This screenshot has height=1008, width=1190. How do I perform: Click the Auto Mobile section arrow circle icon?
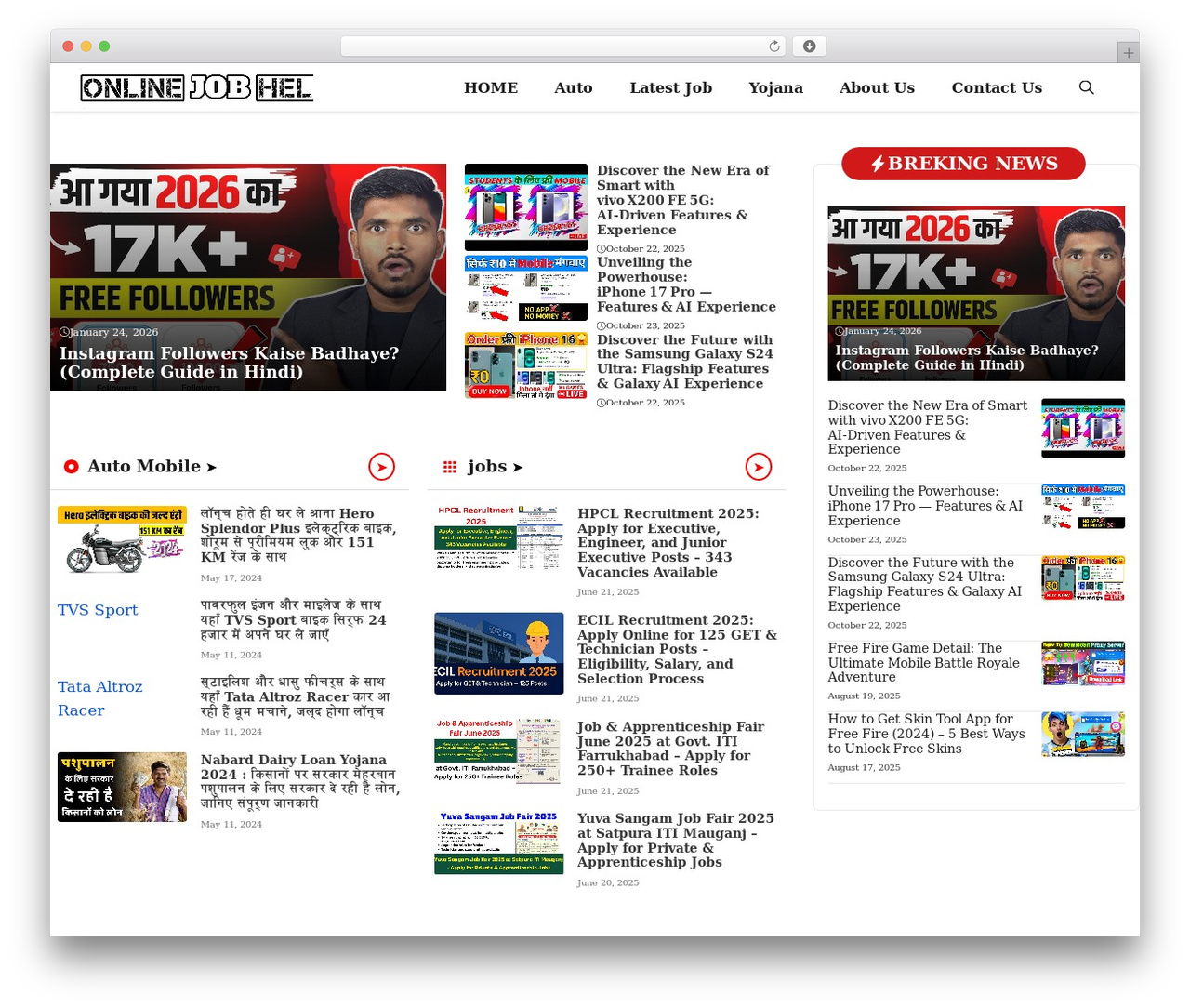tap(382, 467)
